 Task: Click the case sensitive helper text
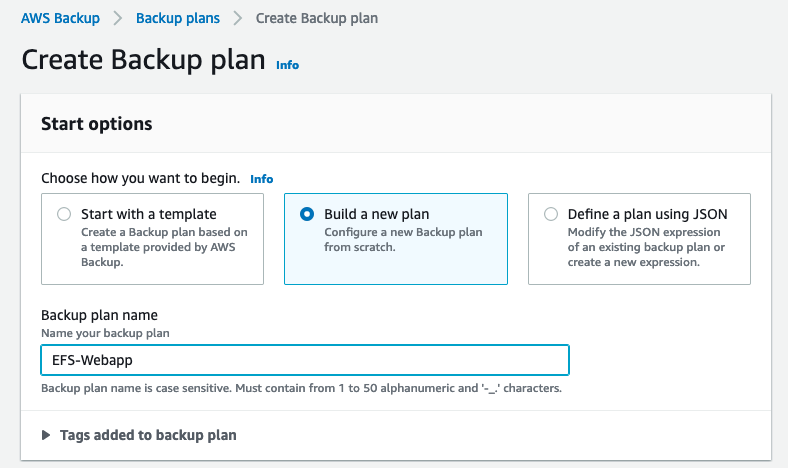point(300,388)
